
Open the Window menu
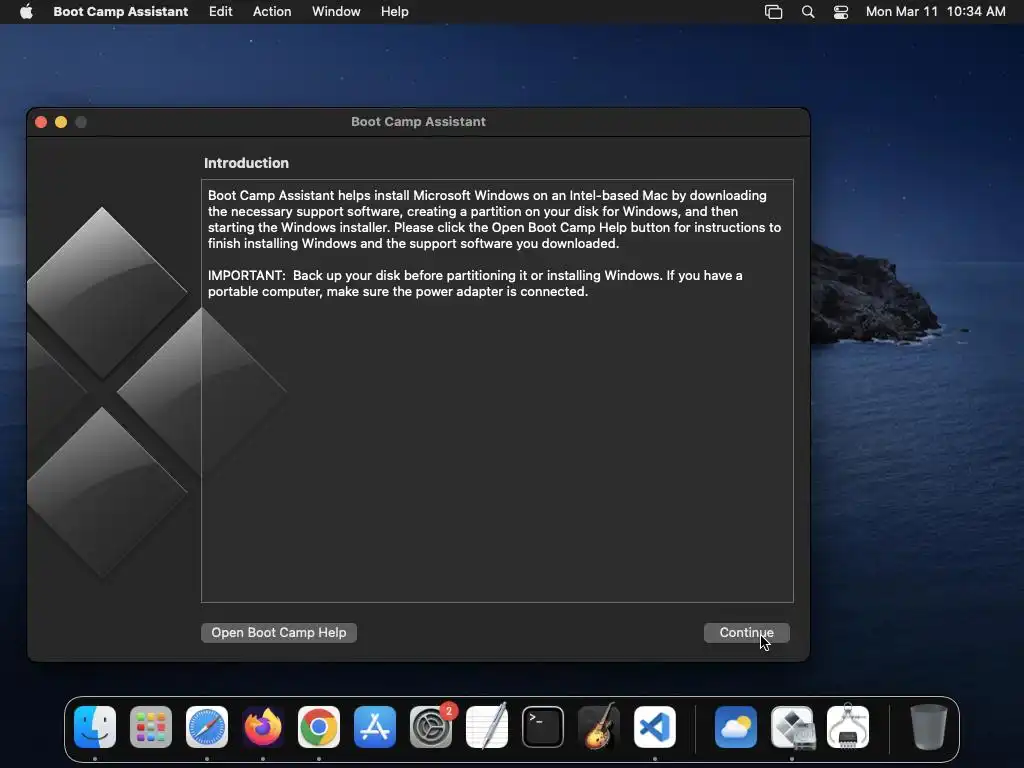click(x=336, y=11)
